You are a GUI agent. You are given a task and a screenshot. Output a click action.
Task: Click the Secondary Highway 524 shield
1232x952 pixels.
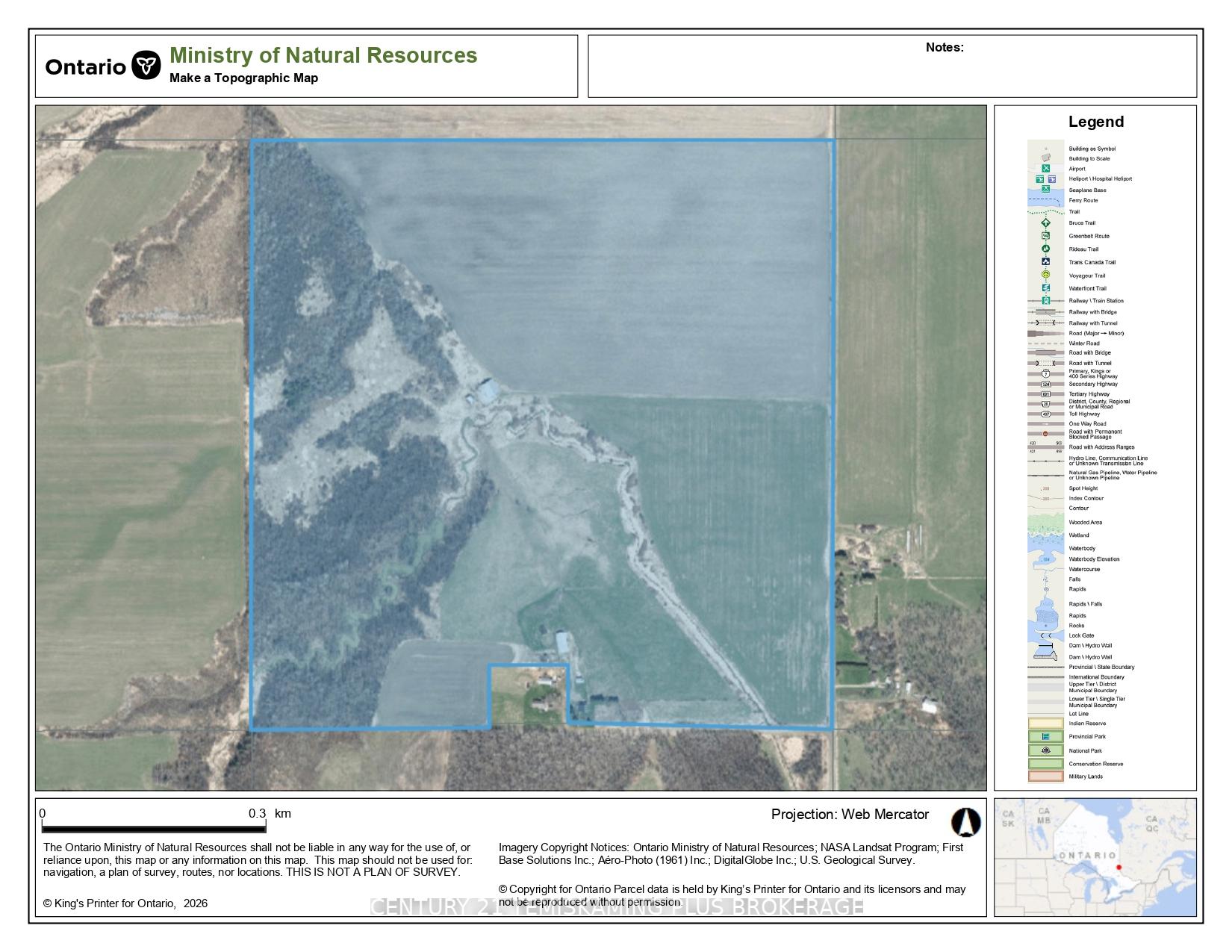point(1046,384)
